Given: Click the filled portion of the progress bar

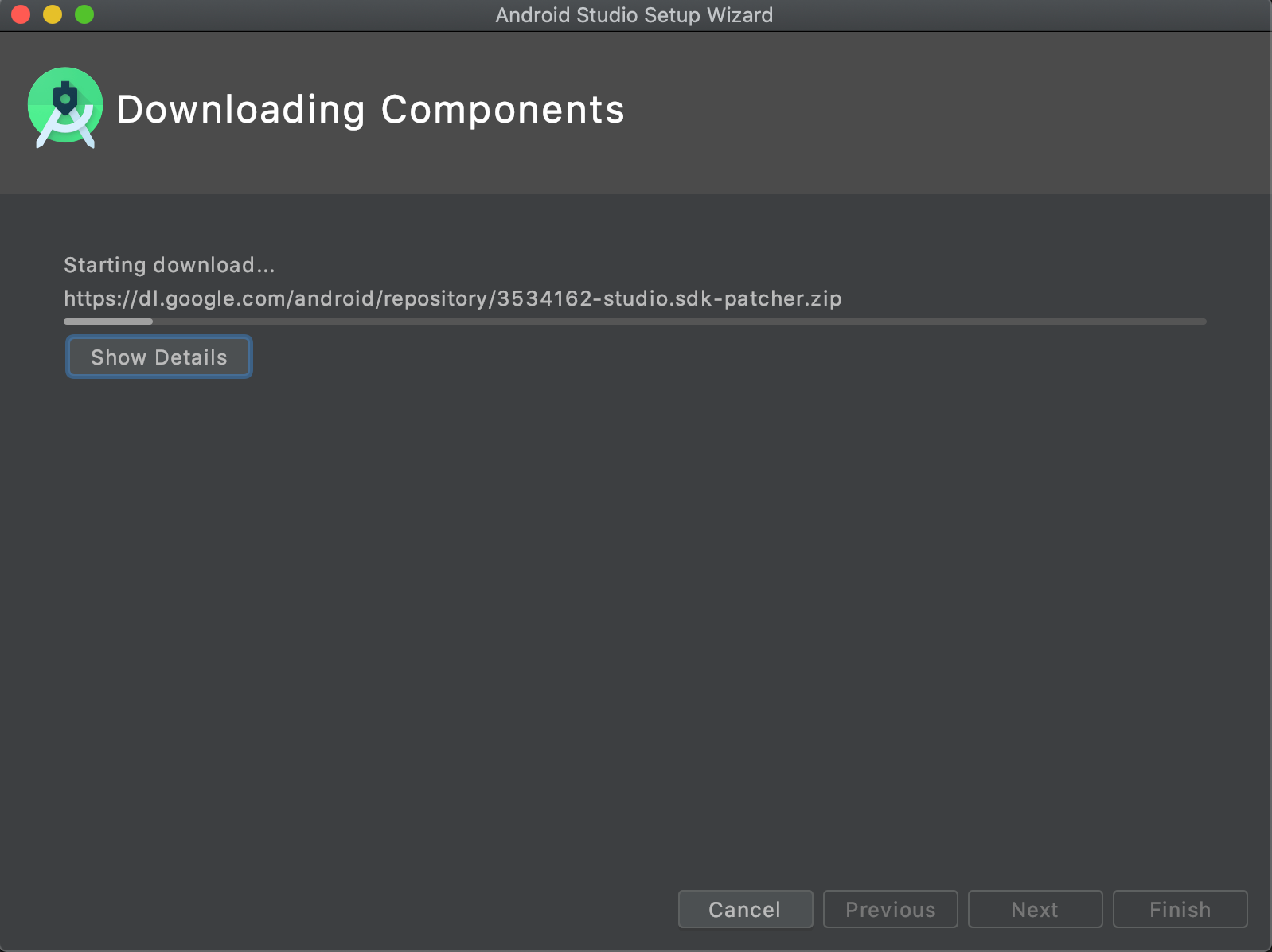Looking at the screenshot, I should click(108, 322).
